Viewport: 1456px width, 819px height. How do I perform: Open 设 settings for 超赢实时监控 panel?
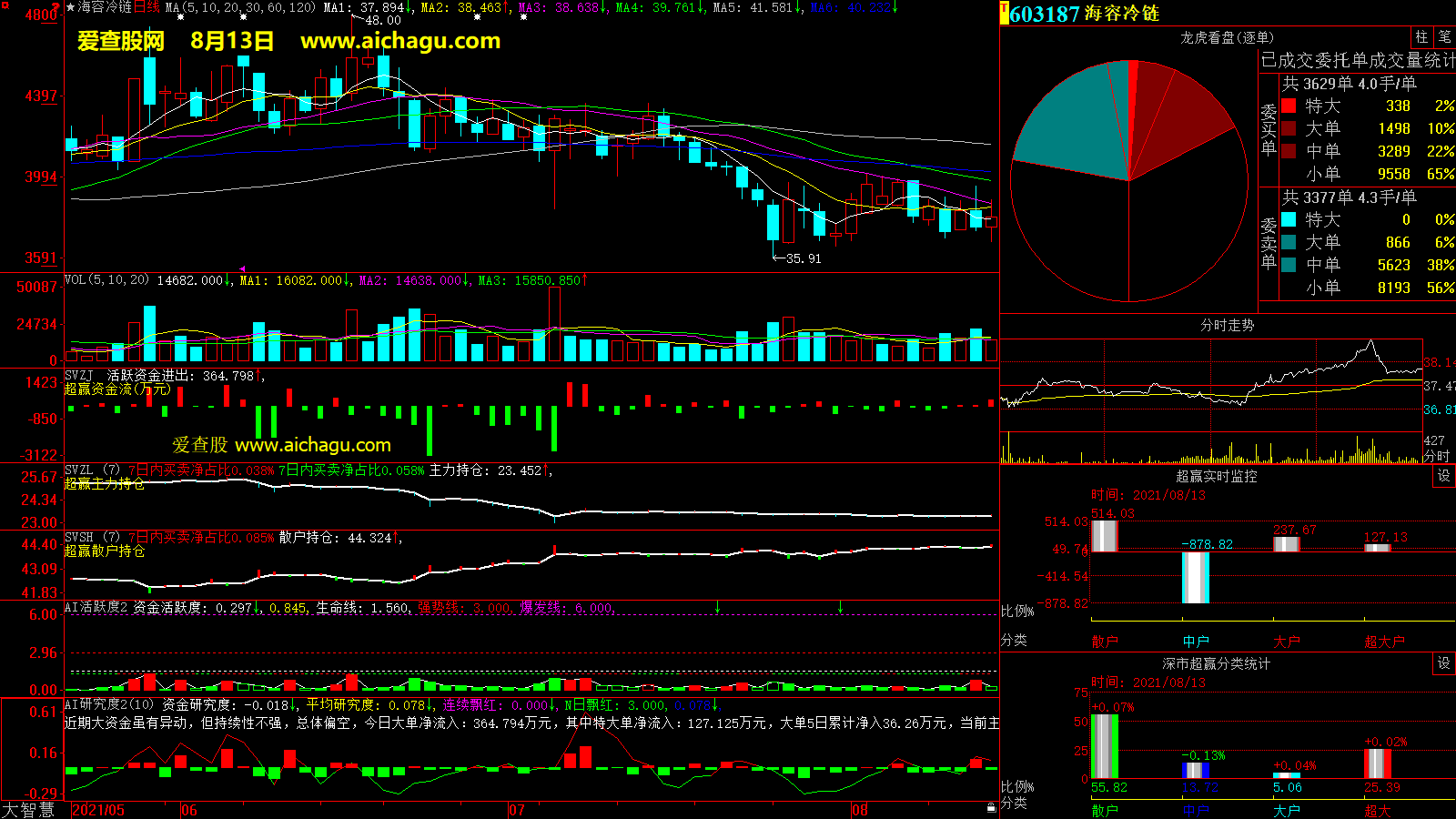(x=1444, y=476)
